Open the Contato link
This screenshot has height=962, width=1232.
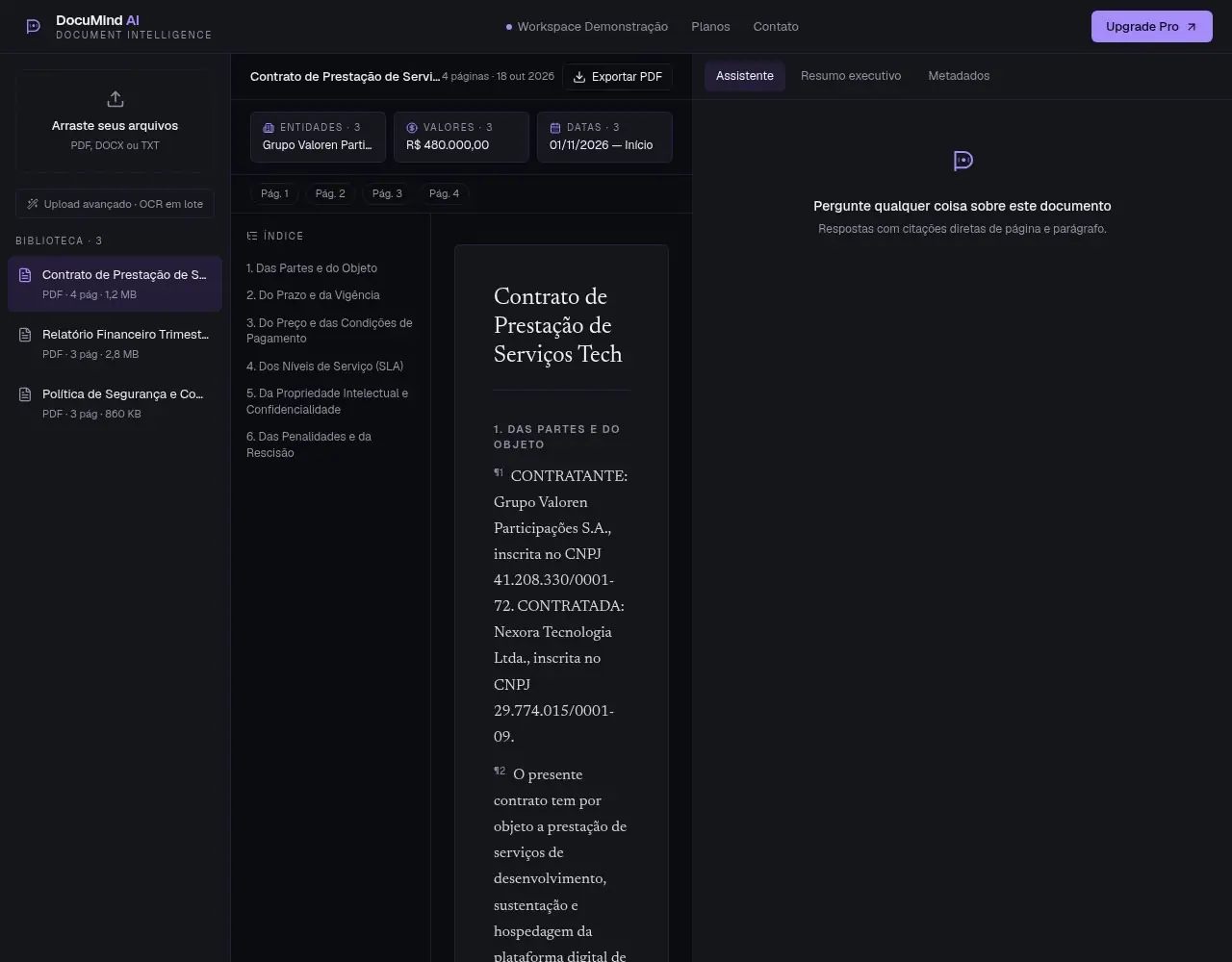(776, 27)
